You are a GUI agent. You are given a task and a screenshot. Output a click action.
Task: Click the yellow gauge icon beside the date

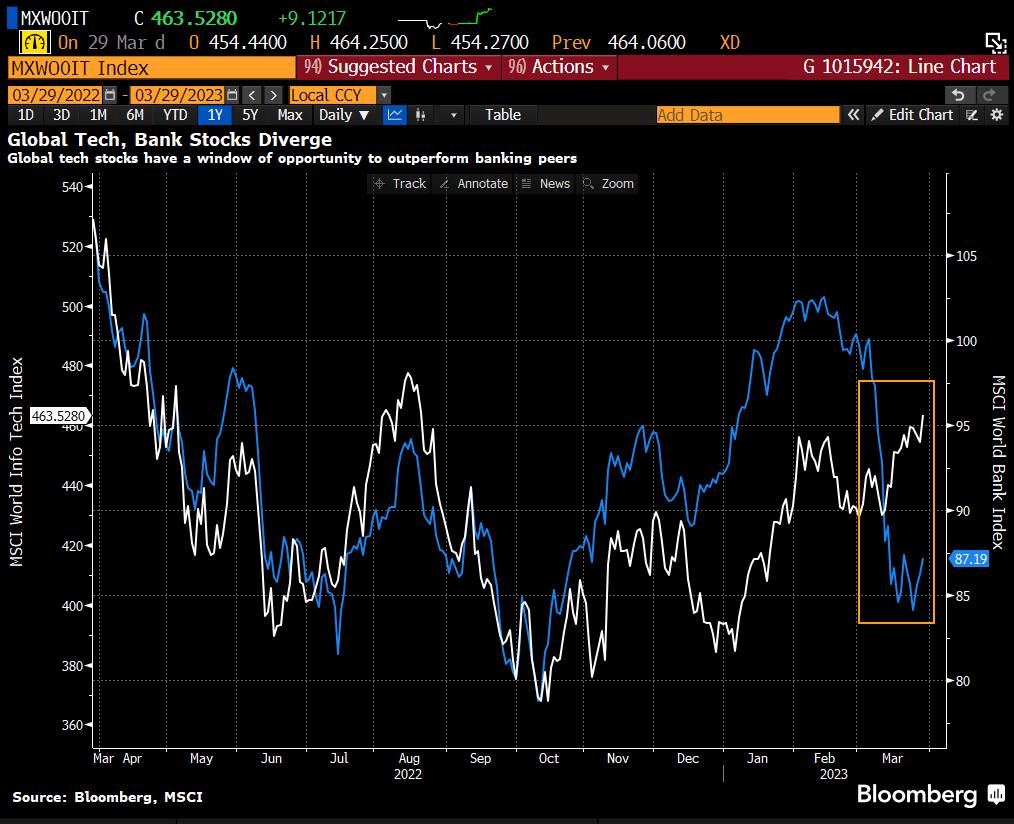(x=34, y=43)
